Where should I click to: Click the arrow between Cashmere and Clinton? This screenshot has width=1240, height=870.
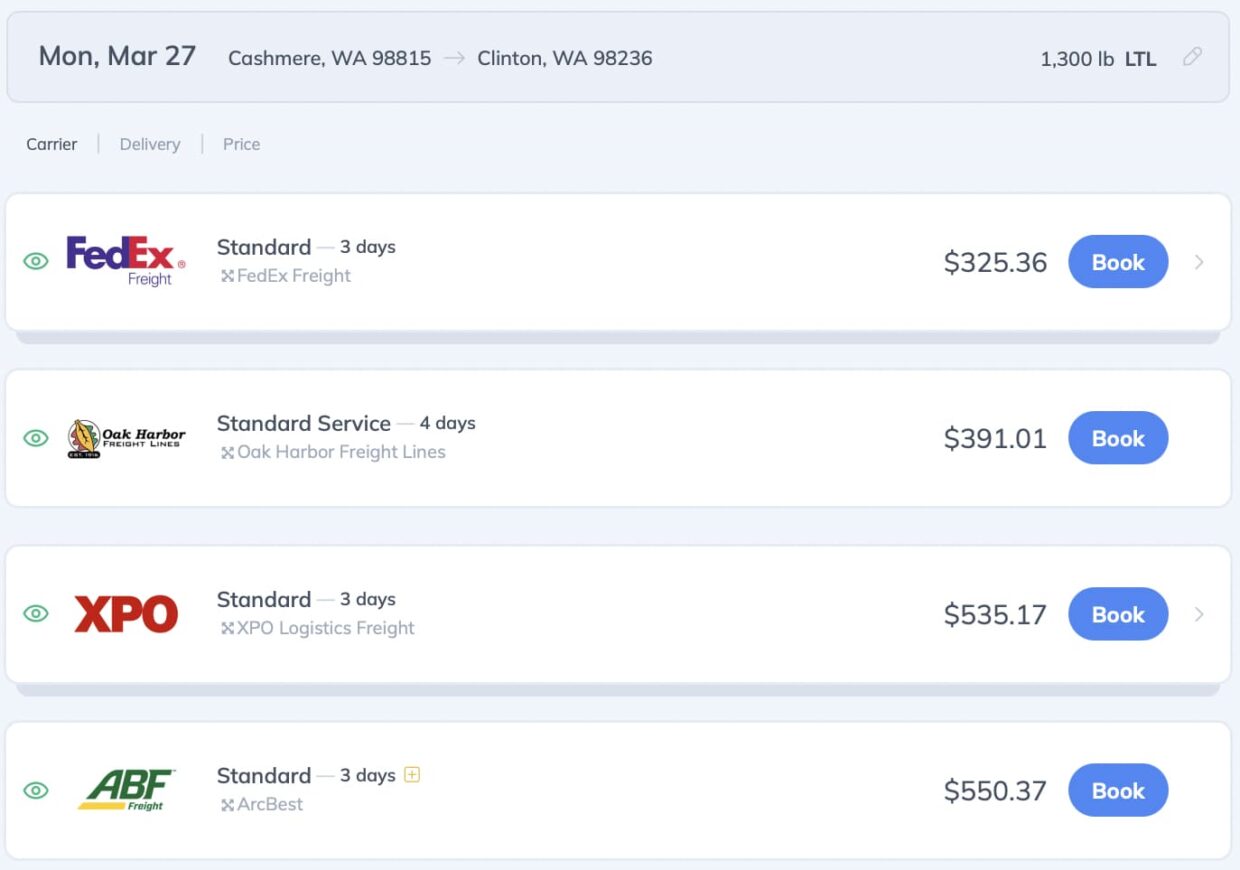point(453,58)
